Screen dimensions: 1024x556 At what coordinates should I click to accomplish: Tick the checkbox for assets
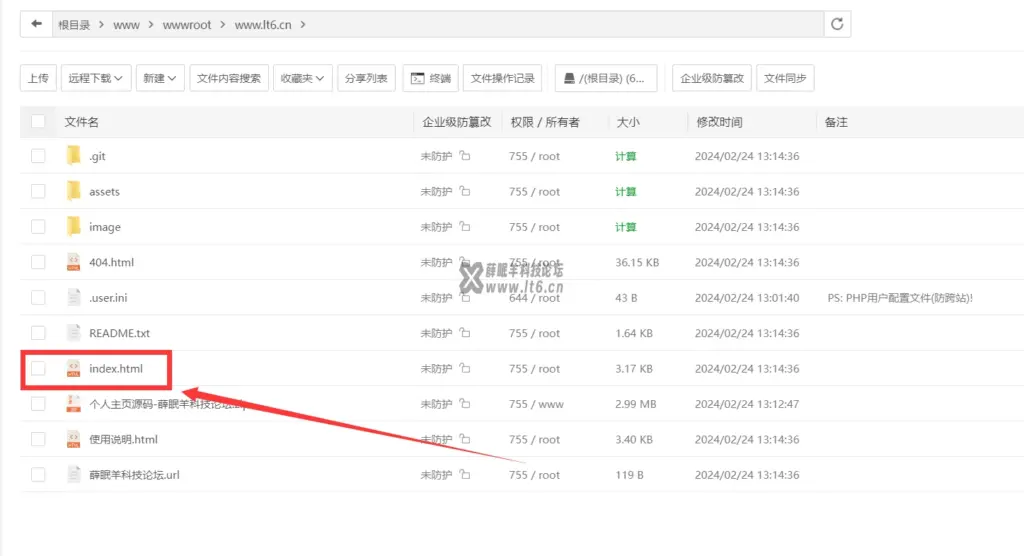pos(38,191)
